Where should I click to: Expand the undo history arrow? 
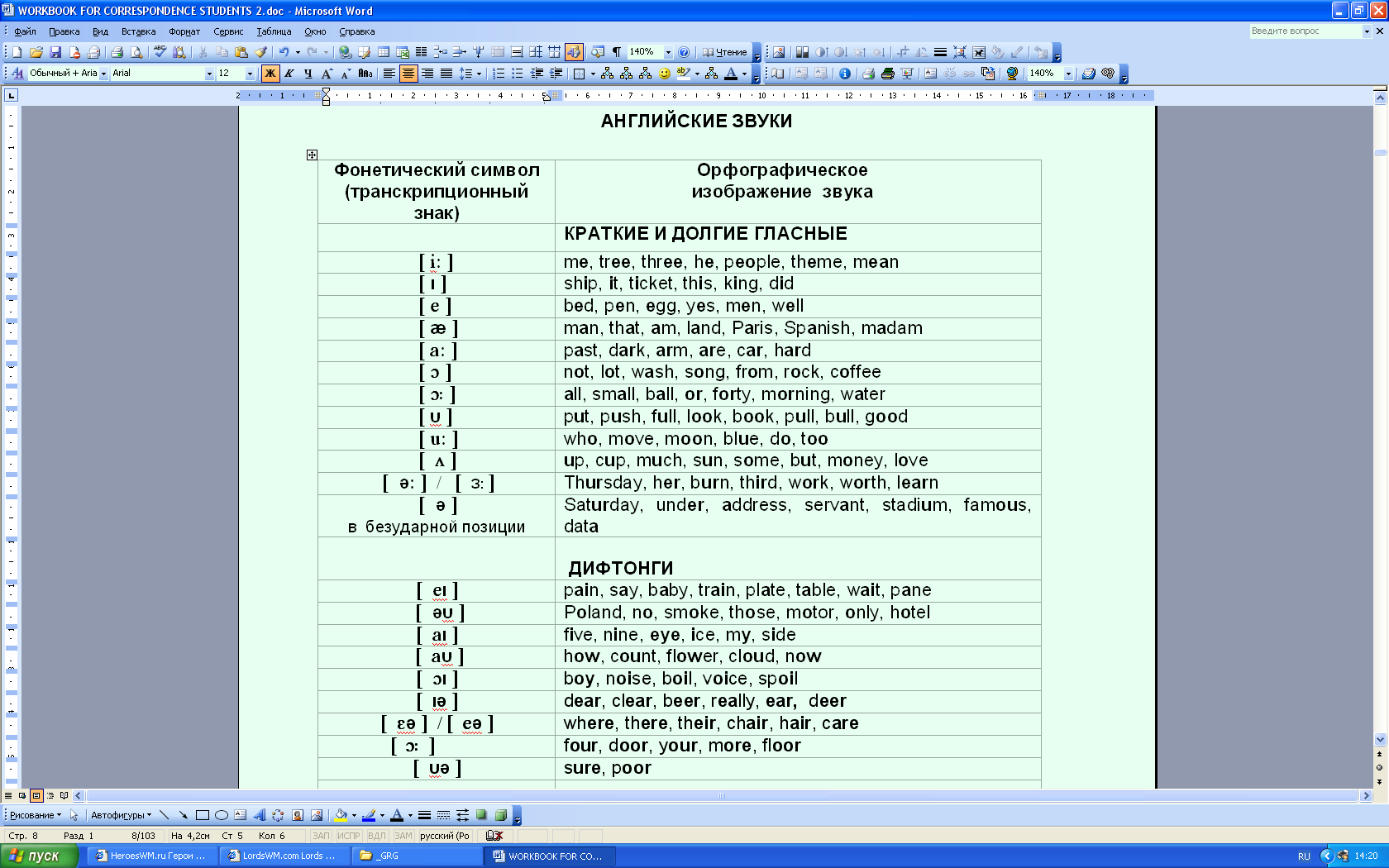[x=296, y=52]
